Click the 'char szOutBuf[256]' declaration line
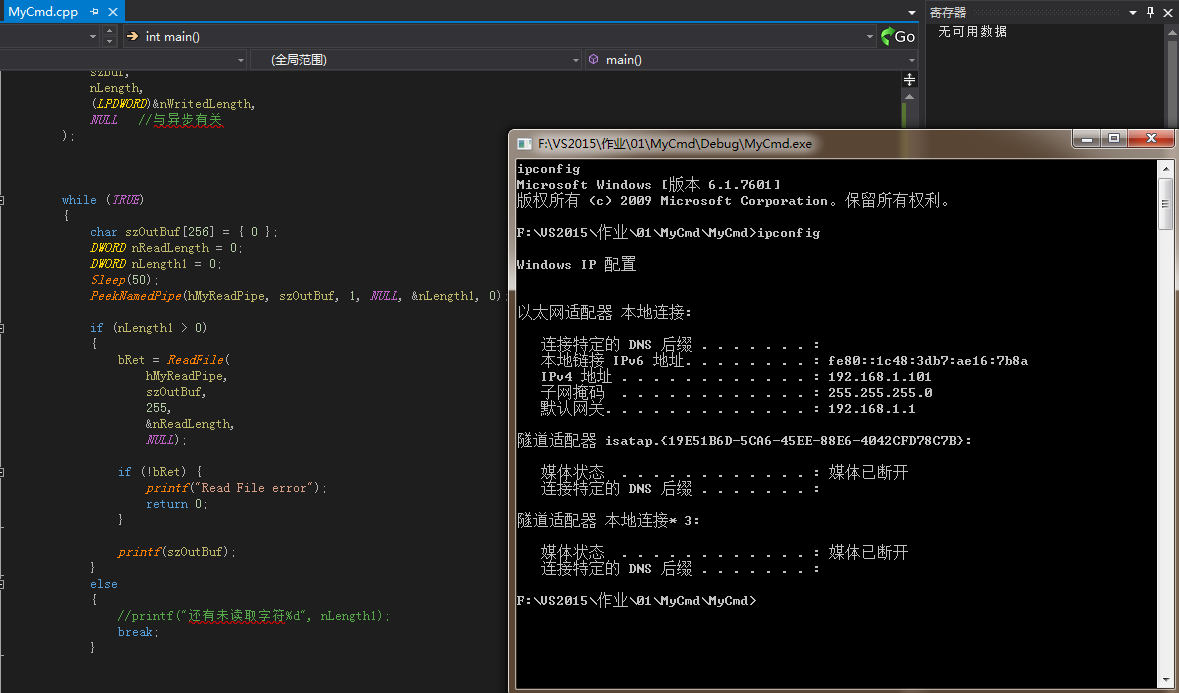The height and width of the screenshot is (693, 1179). [x=183, y=232]
